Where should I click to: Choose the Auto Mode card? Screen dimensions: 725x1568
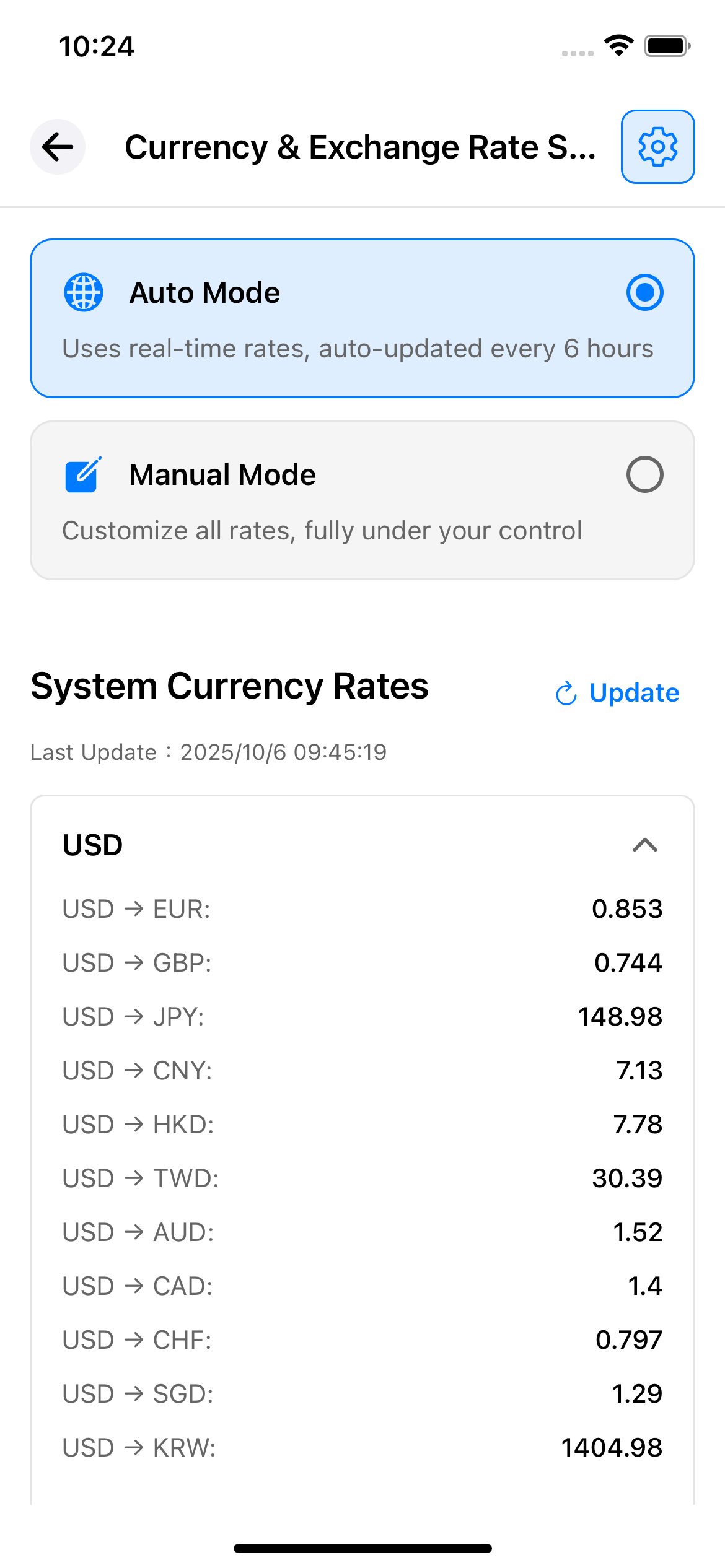[x=362, y=318]
